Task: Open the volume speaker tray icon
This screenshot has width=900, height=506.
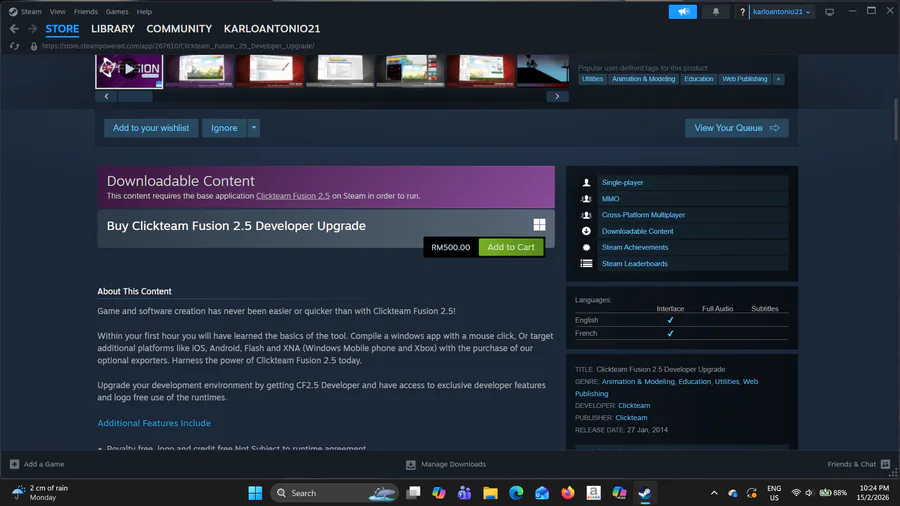Action: pyautogui.click(x=809, y=493)
